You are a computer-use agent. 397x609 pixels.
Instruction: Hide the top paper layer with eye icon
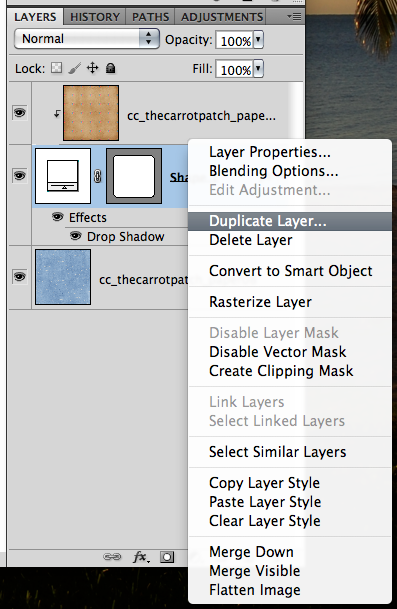[x=19, y=113]
